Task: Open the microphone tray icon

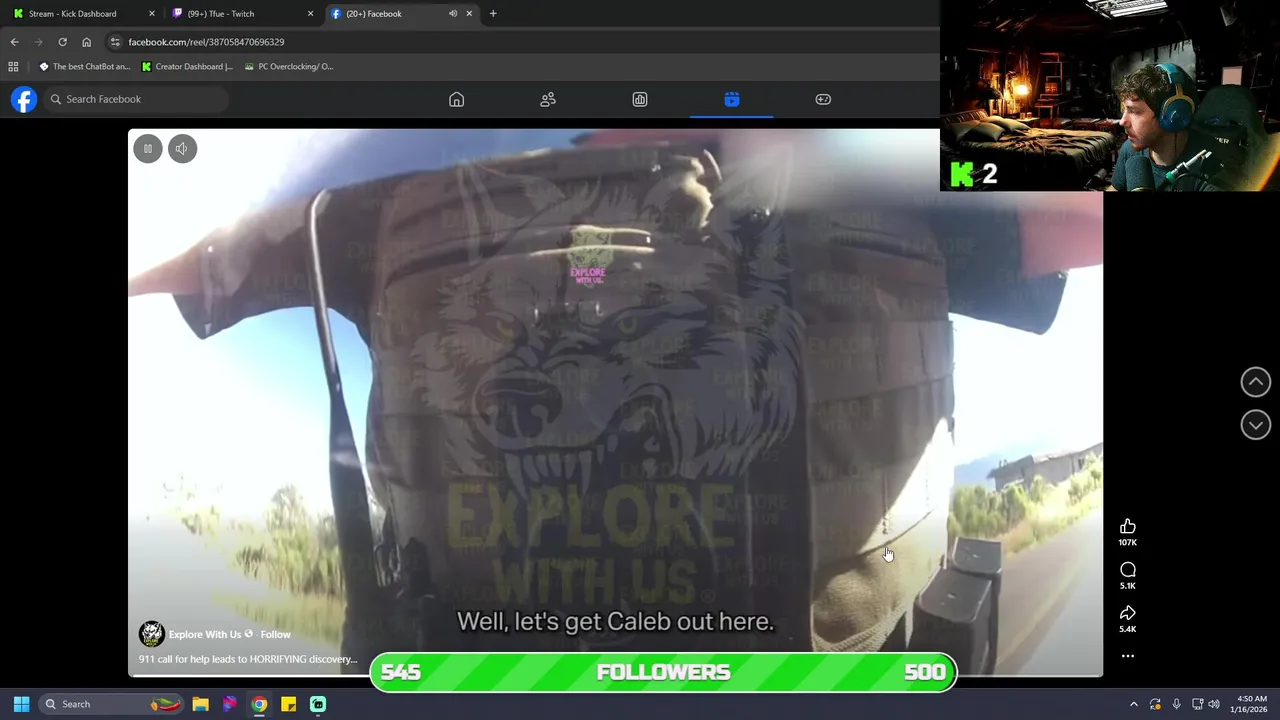Action: pos(1176,704)
